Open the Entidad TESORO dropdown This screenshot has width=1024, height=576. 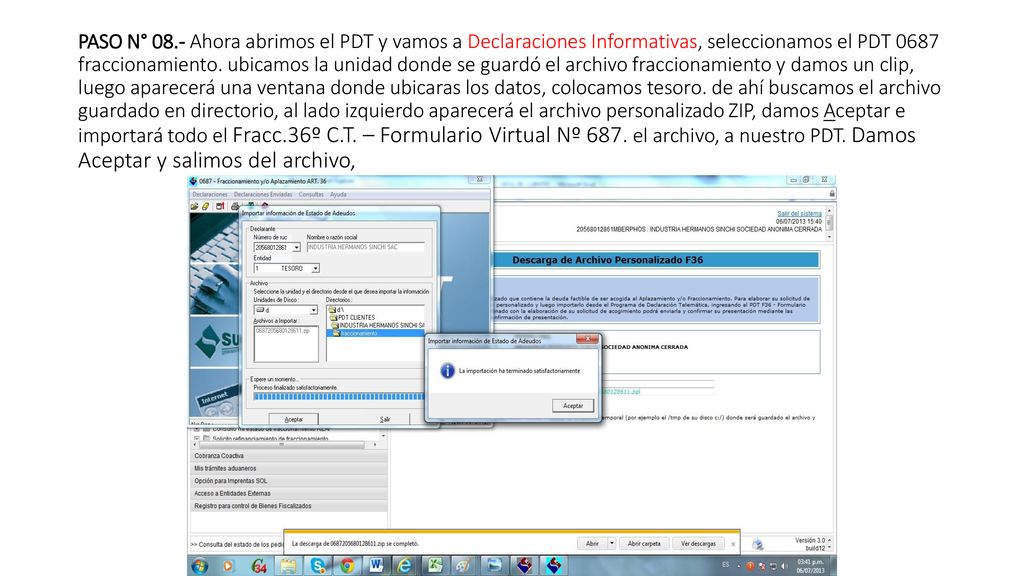(315, 268)
